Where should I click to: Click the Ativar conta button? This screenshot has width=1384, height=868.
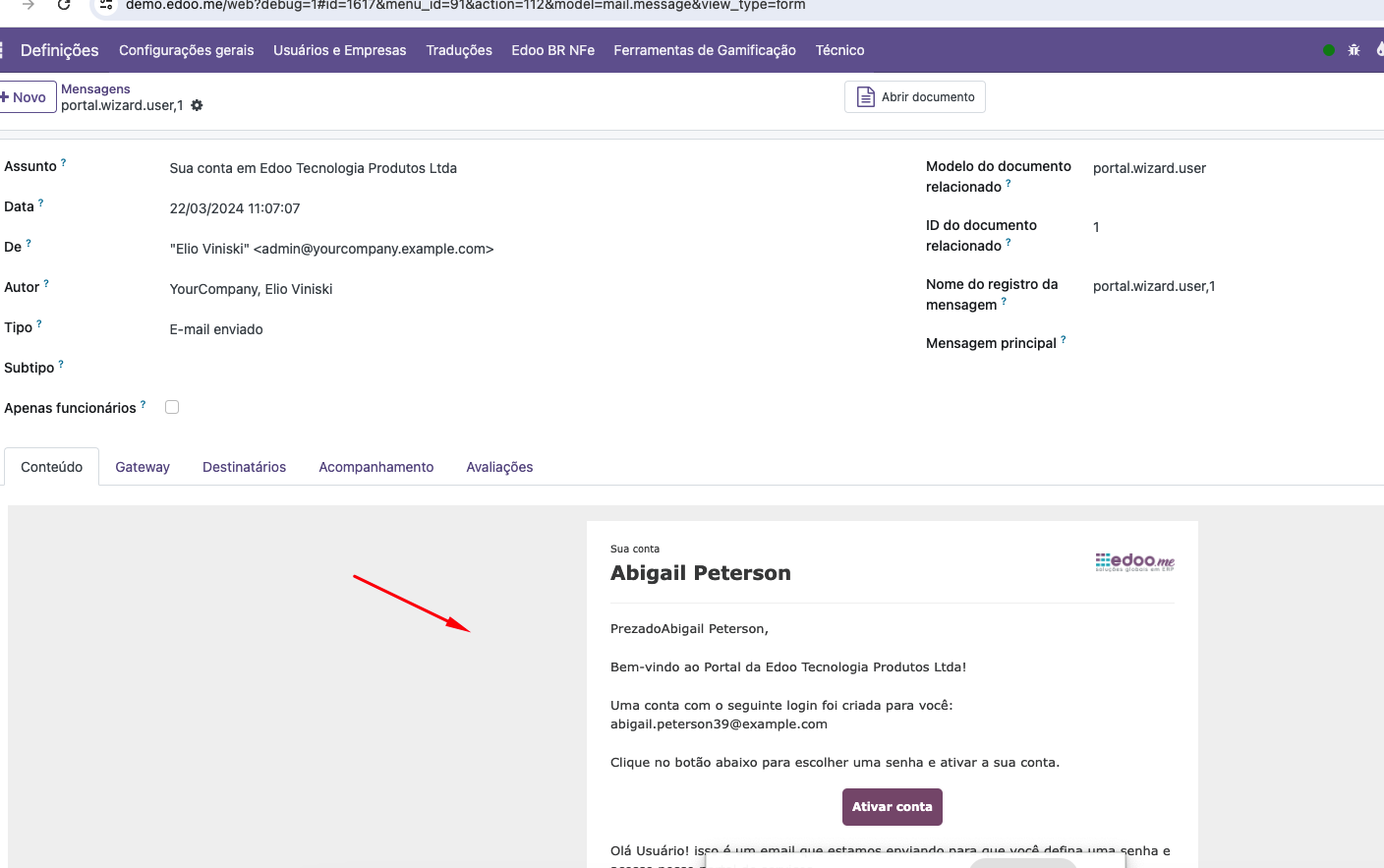click(x=893, y=807)
